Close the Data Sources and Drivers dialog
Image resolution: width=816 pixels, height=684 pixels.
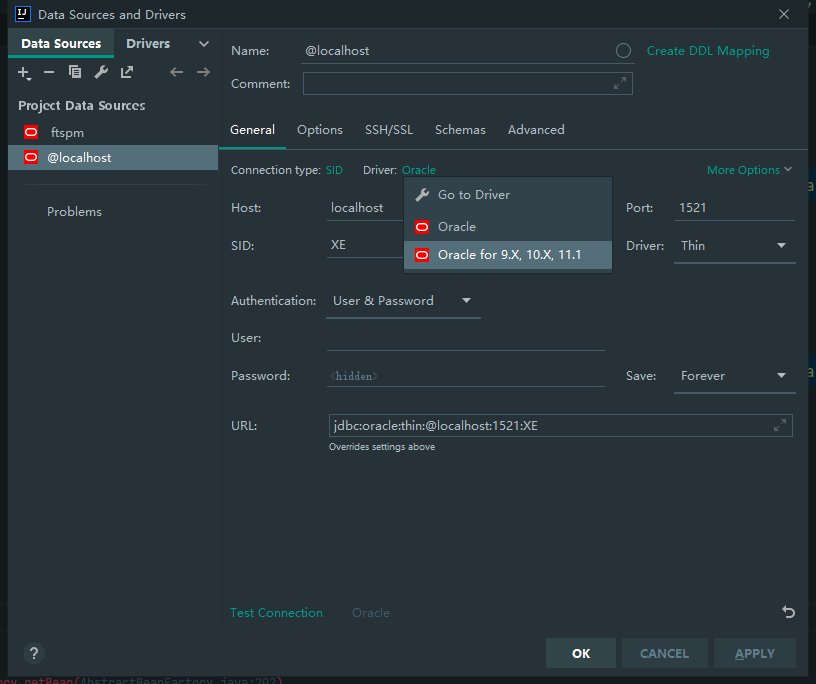pos(784,14)
